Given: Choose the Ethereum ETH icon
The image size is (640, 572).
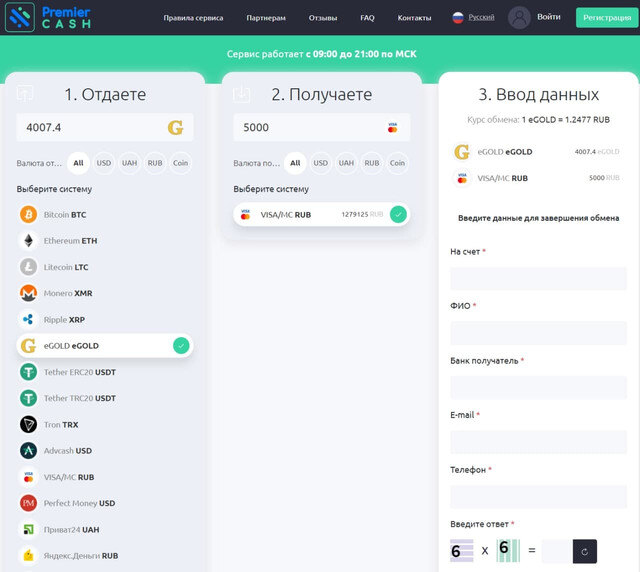Looking at the screenshot, I should (28, 241).
